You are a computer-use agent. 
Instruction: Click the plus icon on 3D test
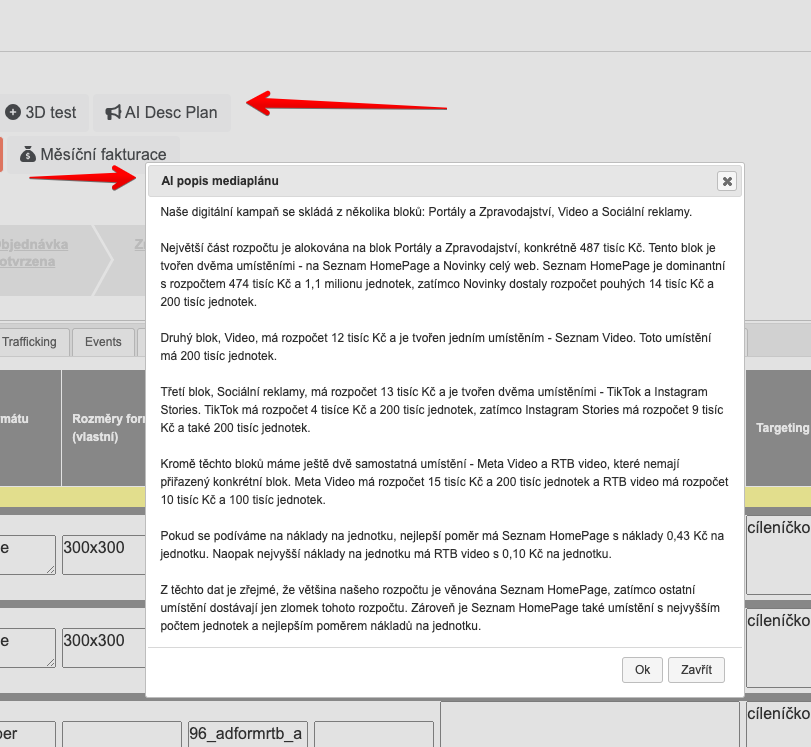pos(13,113)
